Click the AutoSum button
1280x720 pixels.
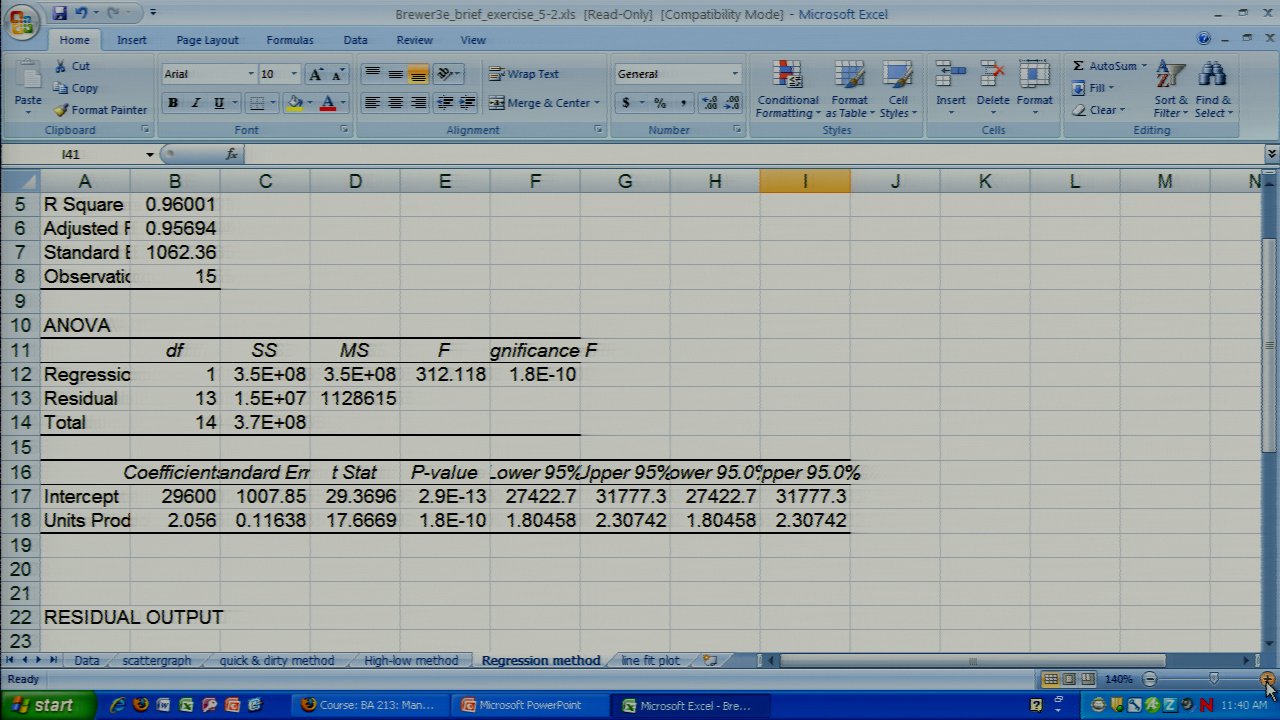pos(1104,66)
